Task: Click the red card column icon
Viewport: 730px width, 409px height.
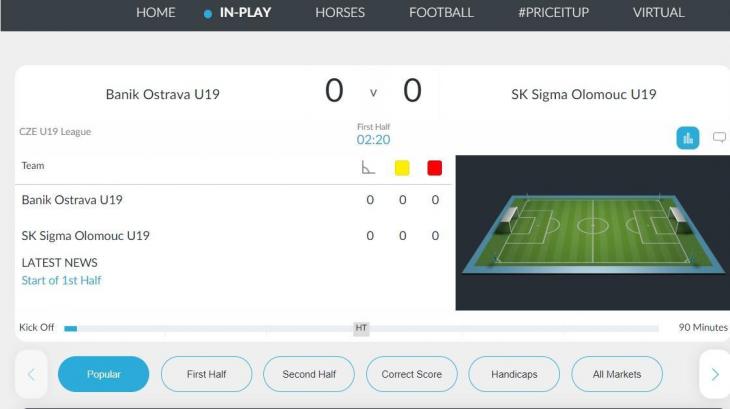Action: click(x=435, y=167)
